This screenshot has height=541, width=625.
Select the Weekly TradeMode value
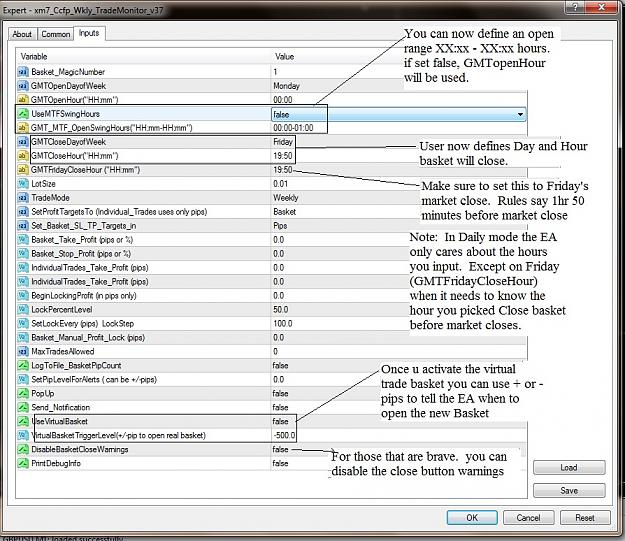click(x=285, y=198)
